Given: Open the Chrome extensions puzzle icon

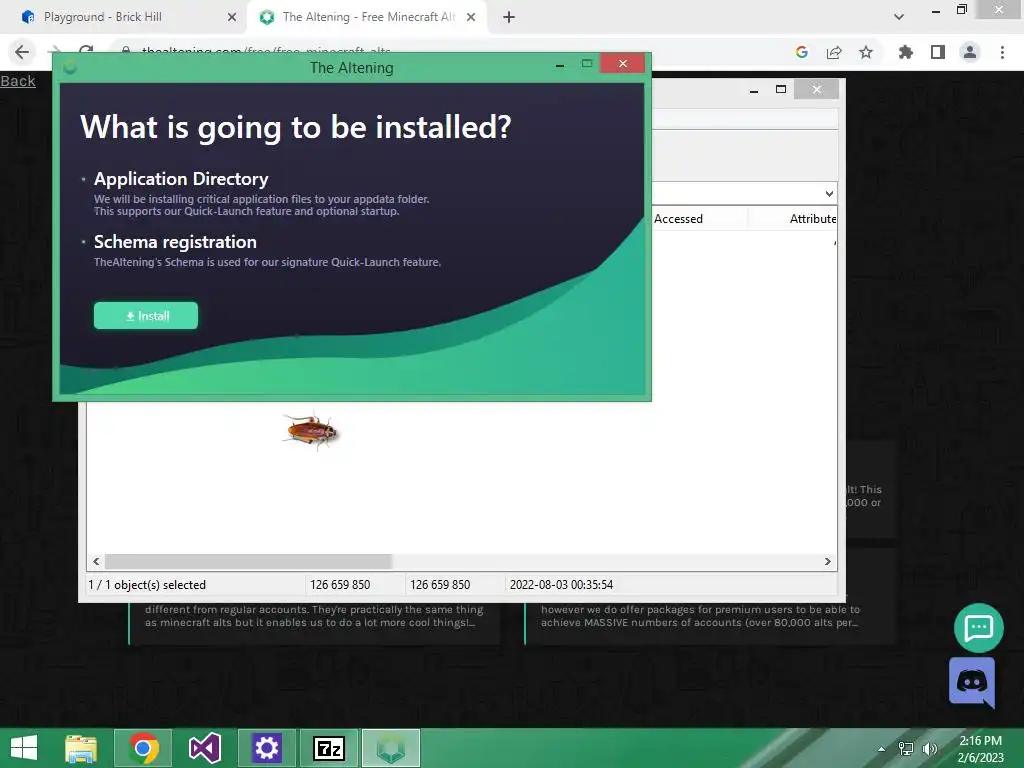Looking at the screenshot, I should pos(905,52).
